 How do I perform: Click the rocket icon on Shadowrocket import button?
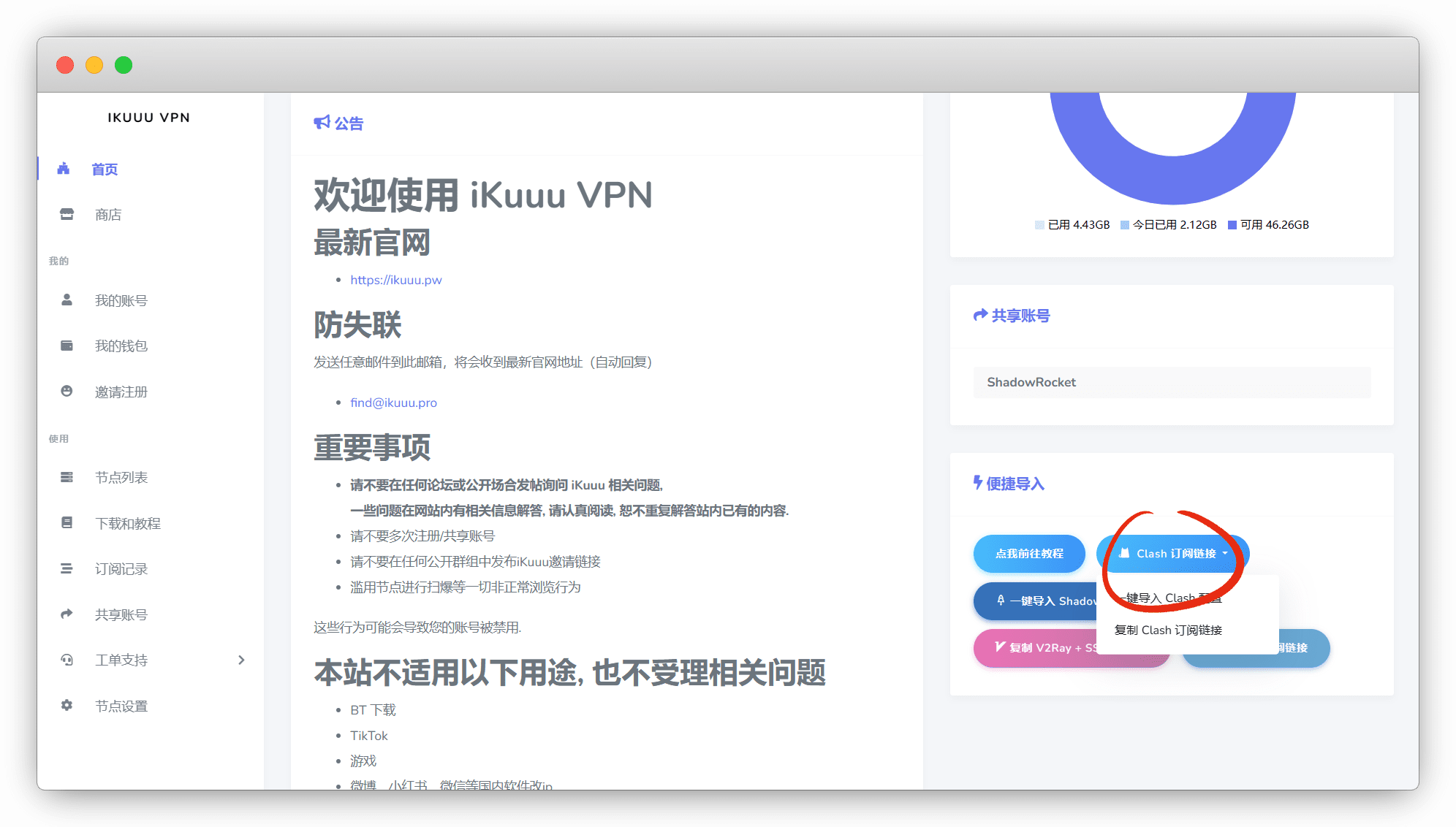coord(1001,600)
